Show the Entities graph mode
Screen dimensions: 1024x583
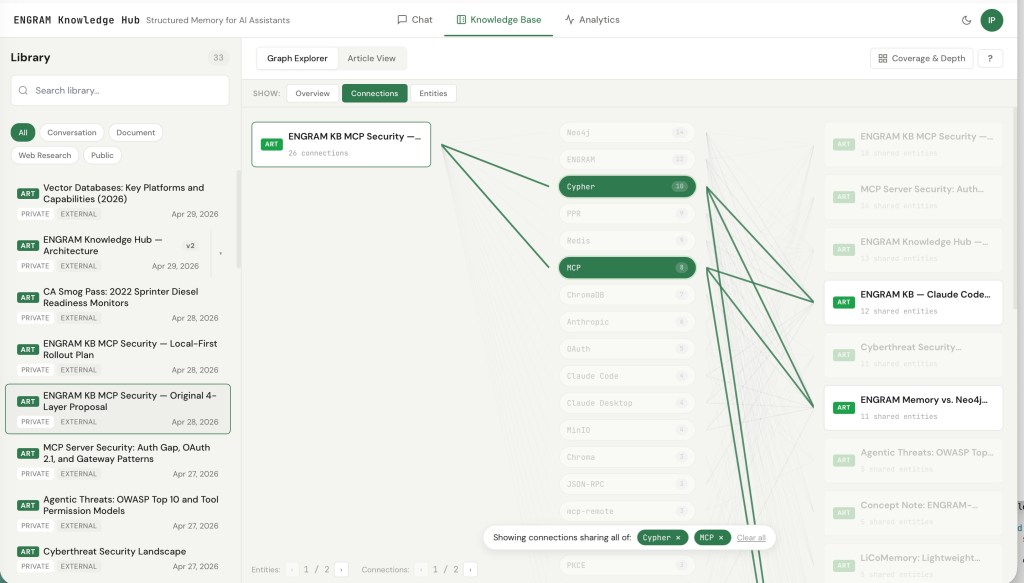(433, 93)
